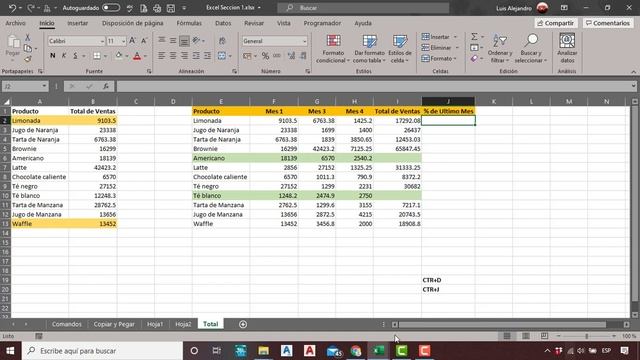Select the Total de Ventas header cell I1
The height and width of the screenshot is (360, 640).
click(x=397, y=111)
